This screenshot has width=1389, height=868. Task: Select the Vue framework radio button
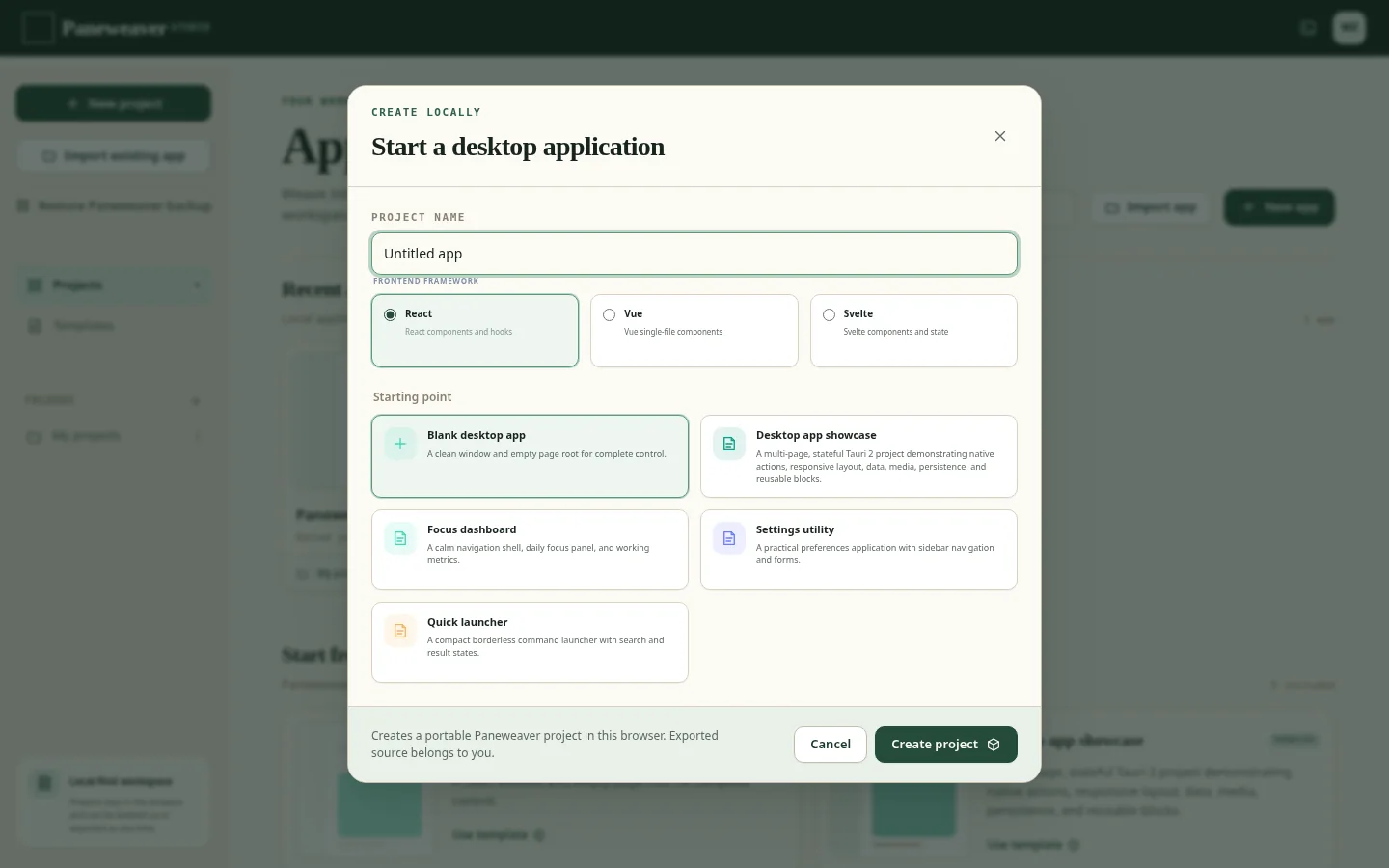(610, 314)
